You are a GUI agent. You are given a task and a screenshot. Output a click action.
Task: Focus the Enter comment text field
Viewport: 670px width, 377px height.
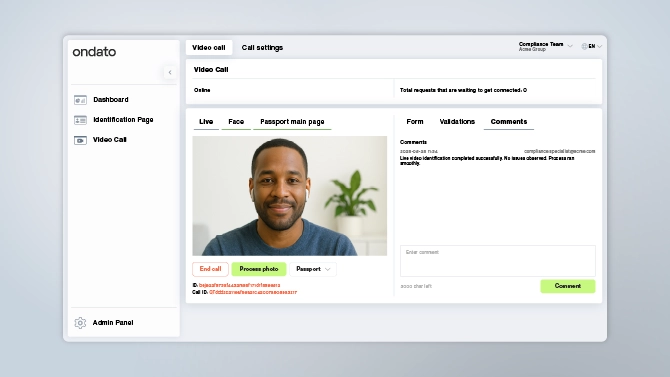pyautogui.click(x=497, y=261)
